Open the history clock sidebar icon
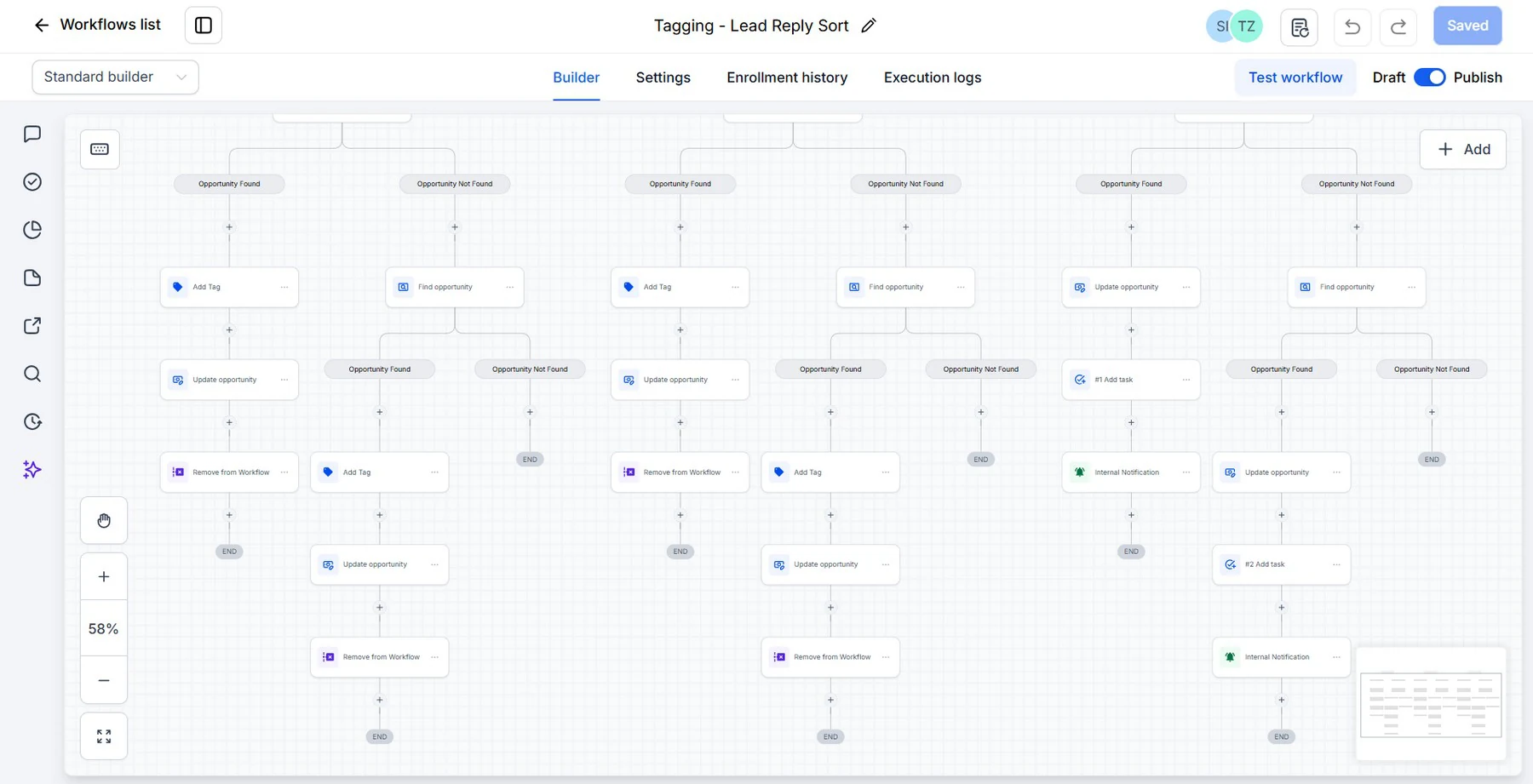 click(32, 421)
